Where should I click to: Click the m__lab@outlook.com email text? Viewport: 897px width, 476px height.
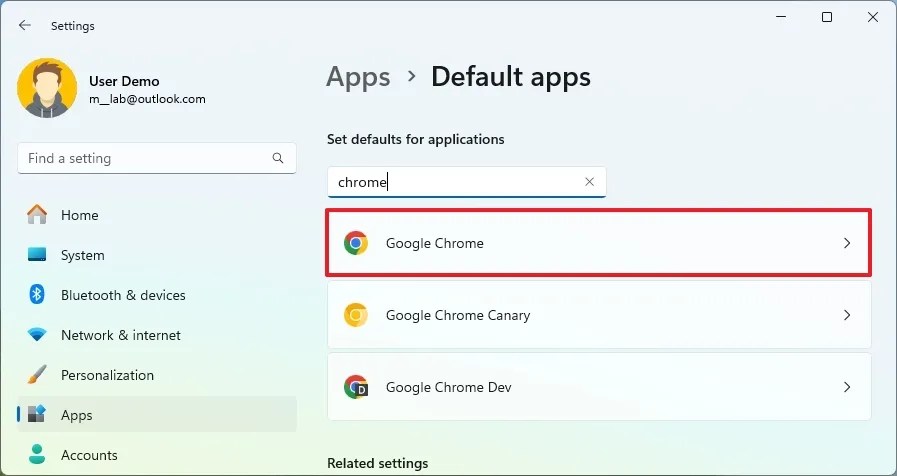point(147,99)
